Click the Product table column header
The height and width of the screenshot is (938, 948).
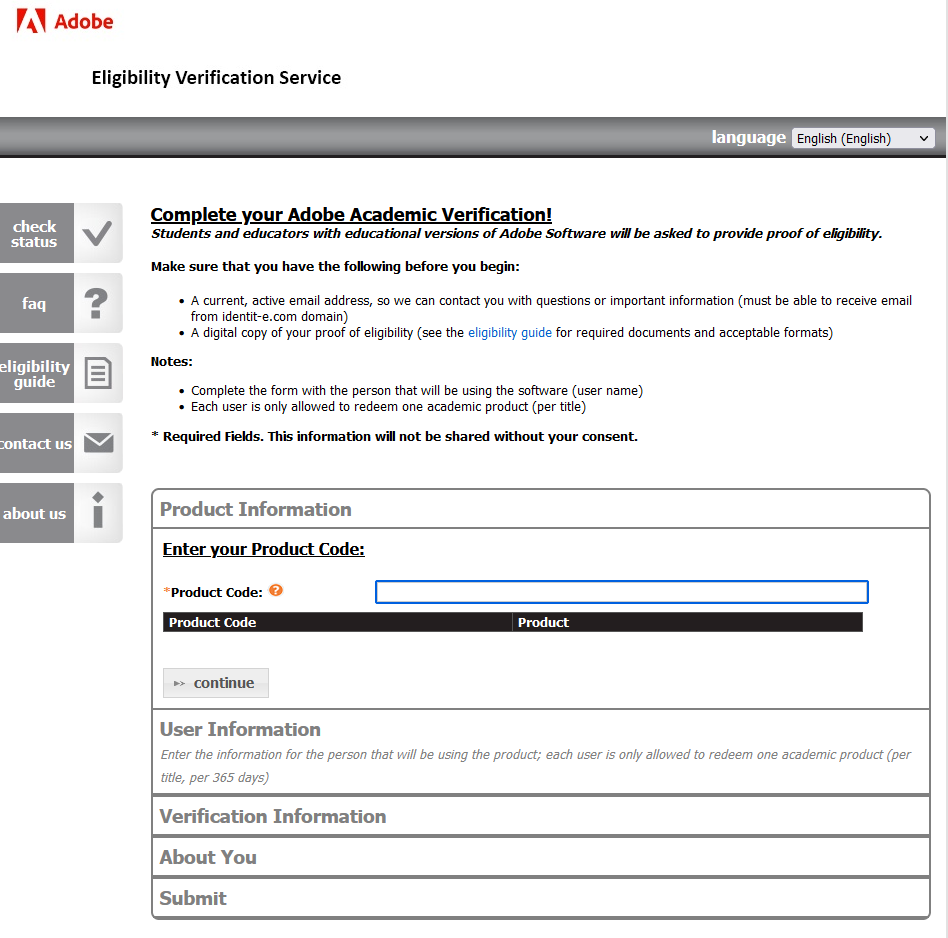tap(687, 622)
